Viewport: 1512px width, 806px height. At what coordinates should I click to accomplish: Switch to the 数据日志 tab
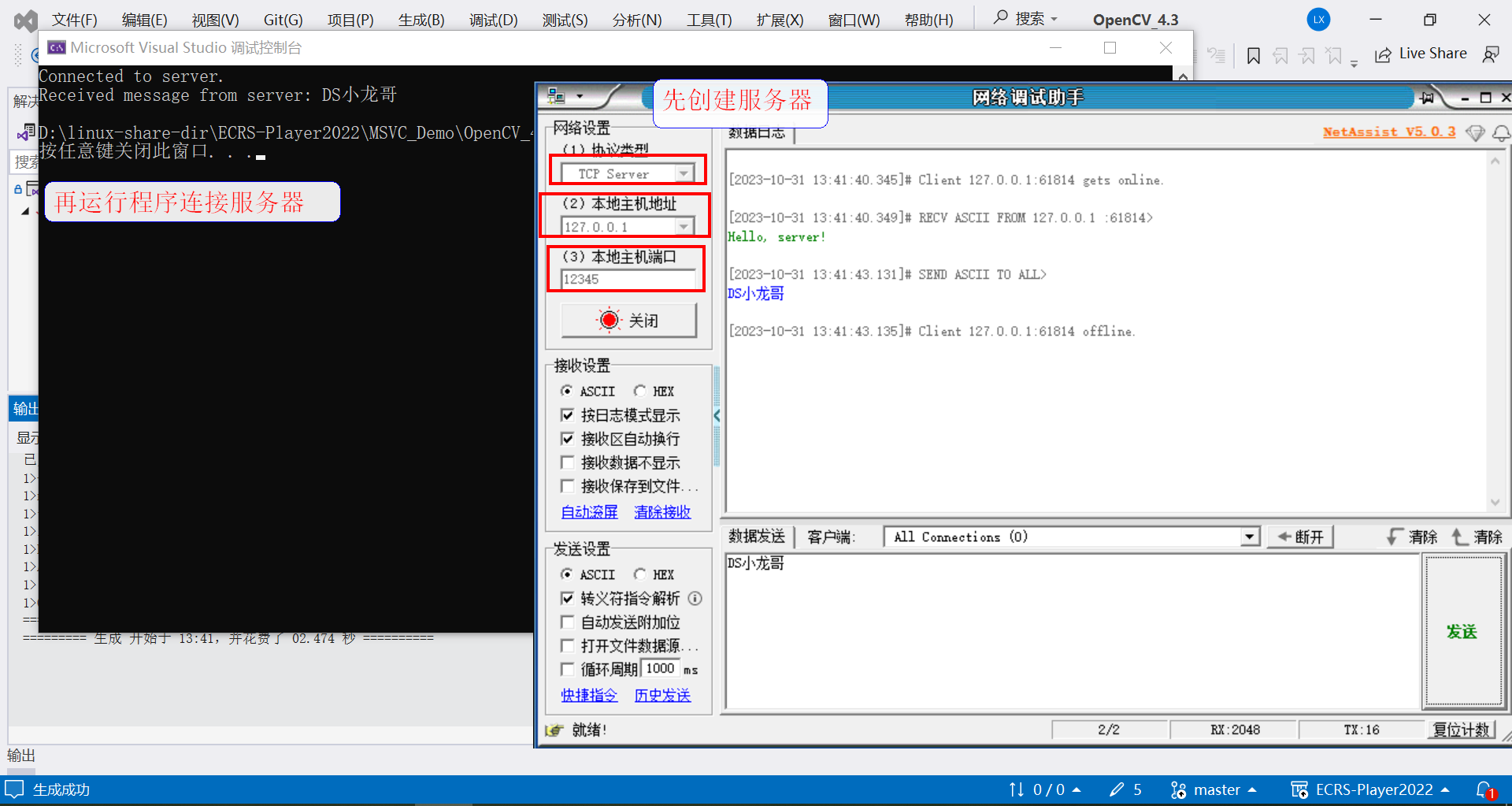coord(758,132)
